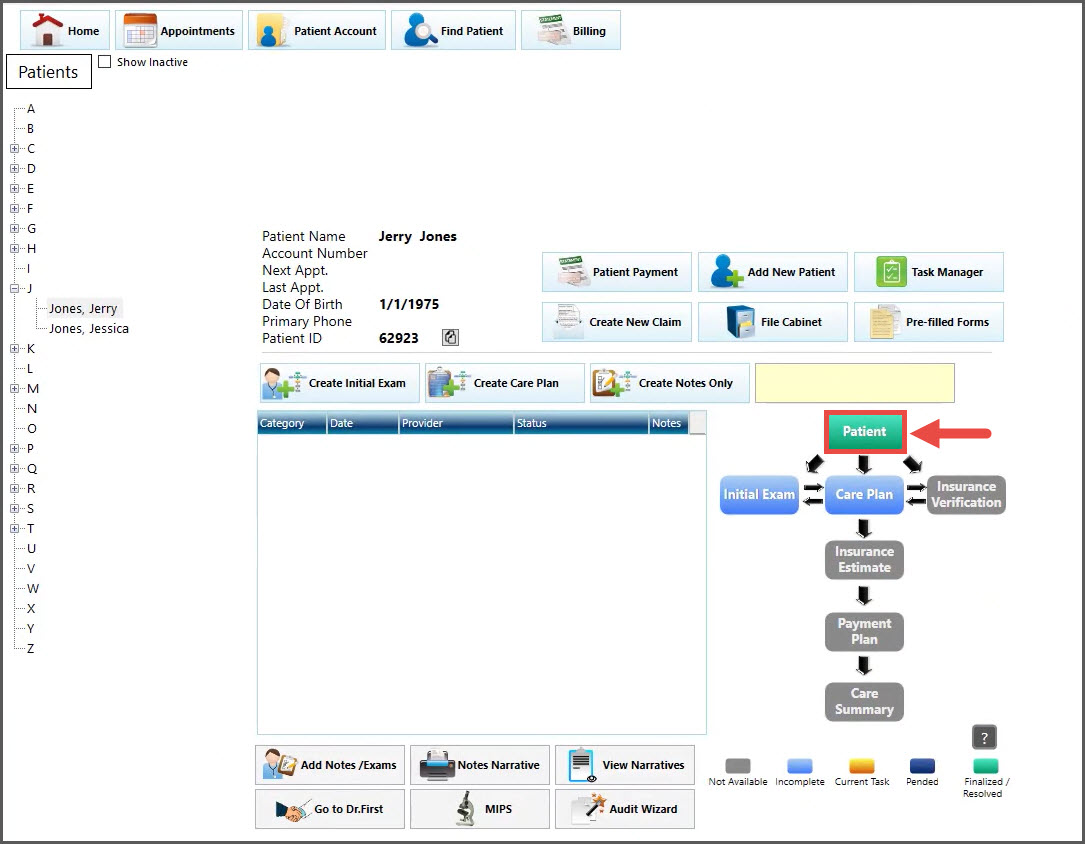Open the Appointments calendar

[x=179, y=30]
